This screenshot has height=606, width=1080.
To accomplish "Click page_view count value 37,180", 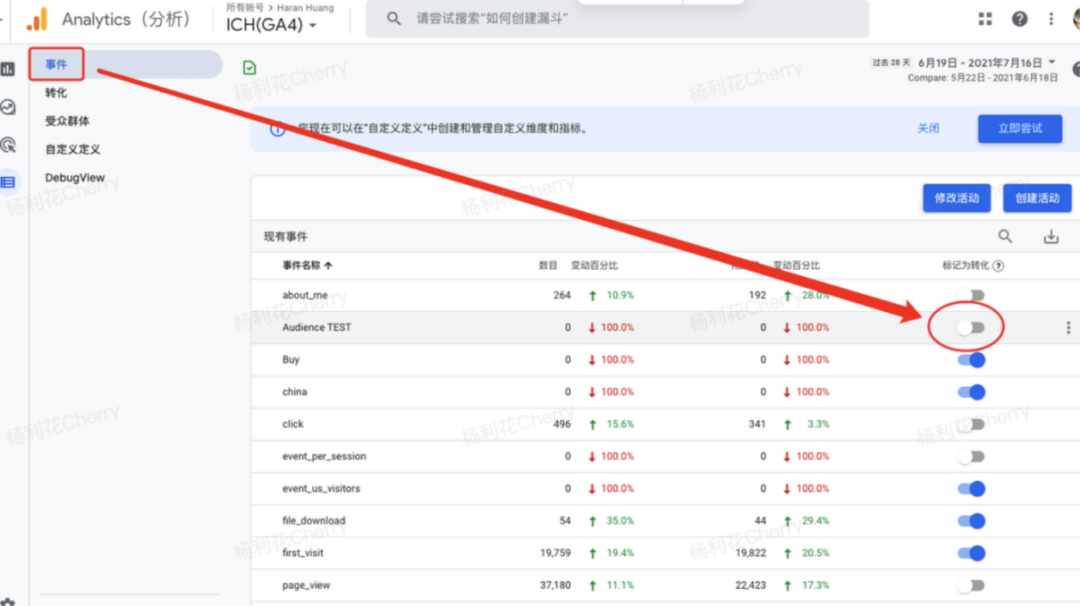I will tap(555, 585).
